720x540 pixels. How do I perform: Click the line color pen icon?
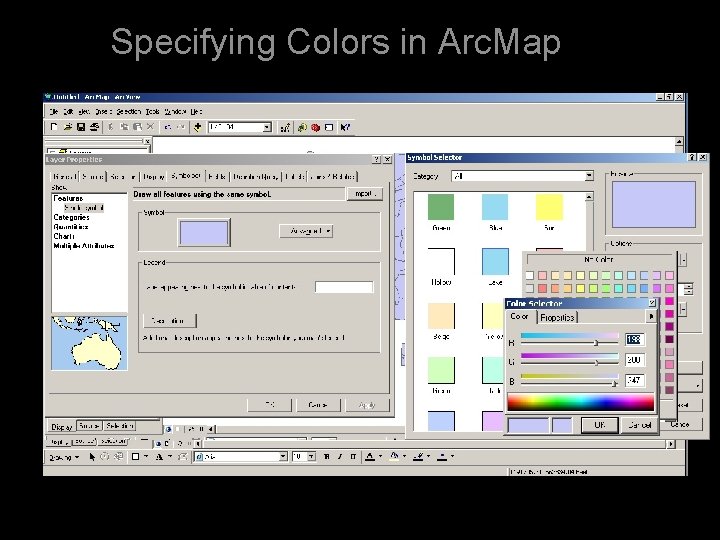[418, 456]
